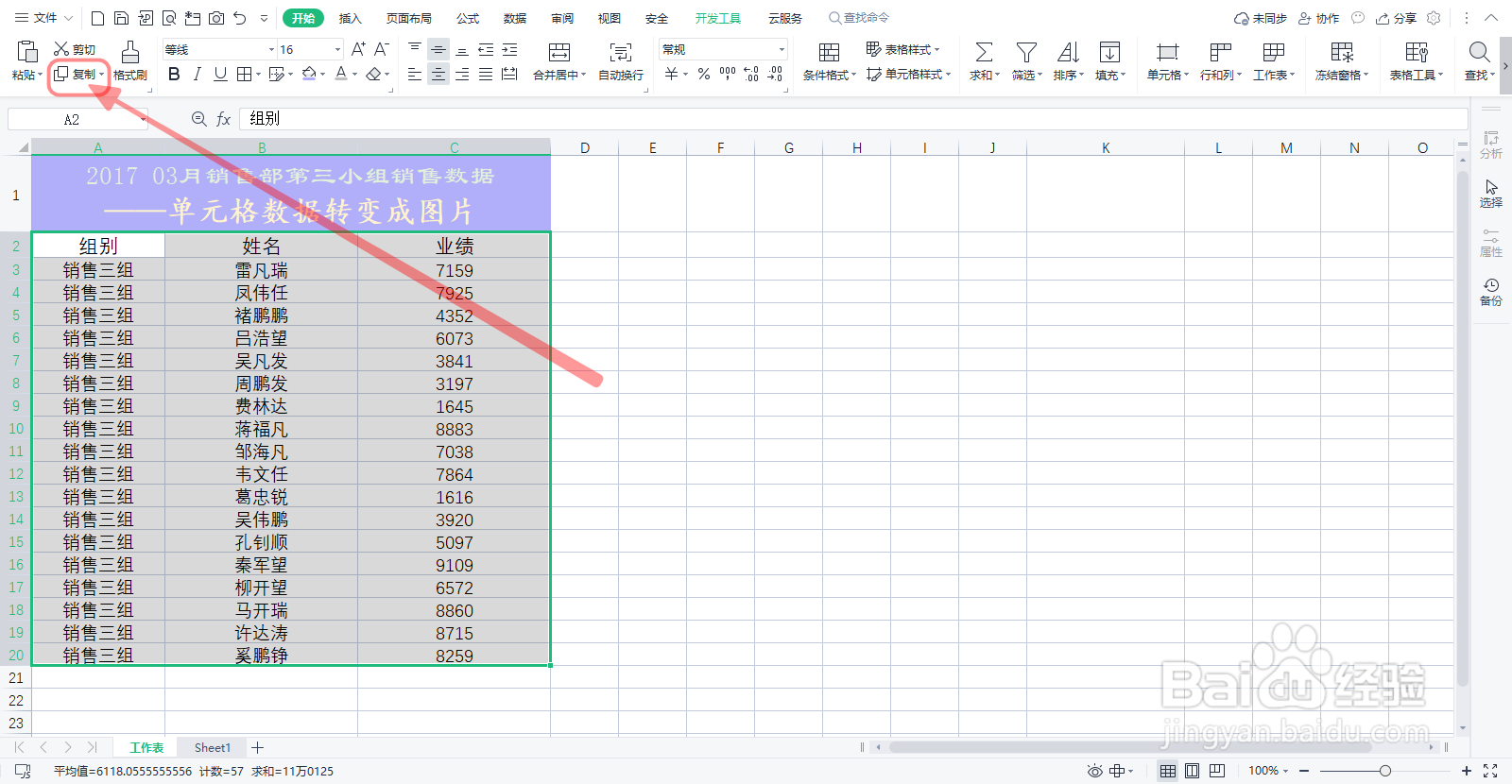Click the Copy (复制) button
The width and height of the screenshot is (1512, 784).
point(78,74)
